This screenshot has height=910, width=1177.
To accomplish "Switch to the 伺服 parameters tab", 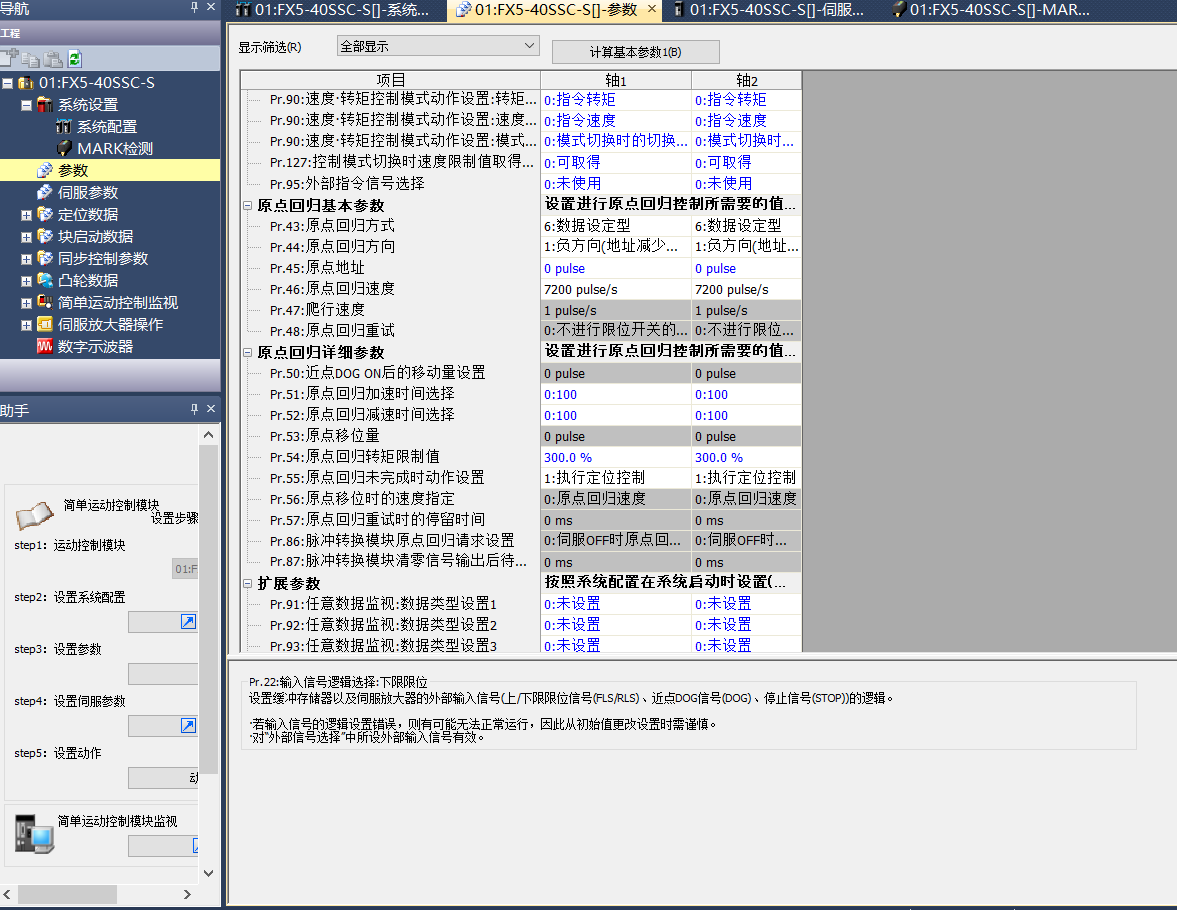I will pyautogui.click(x=762, y=10).
